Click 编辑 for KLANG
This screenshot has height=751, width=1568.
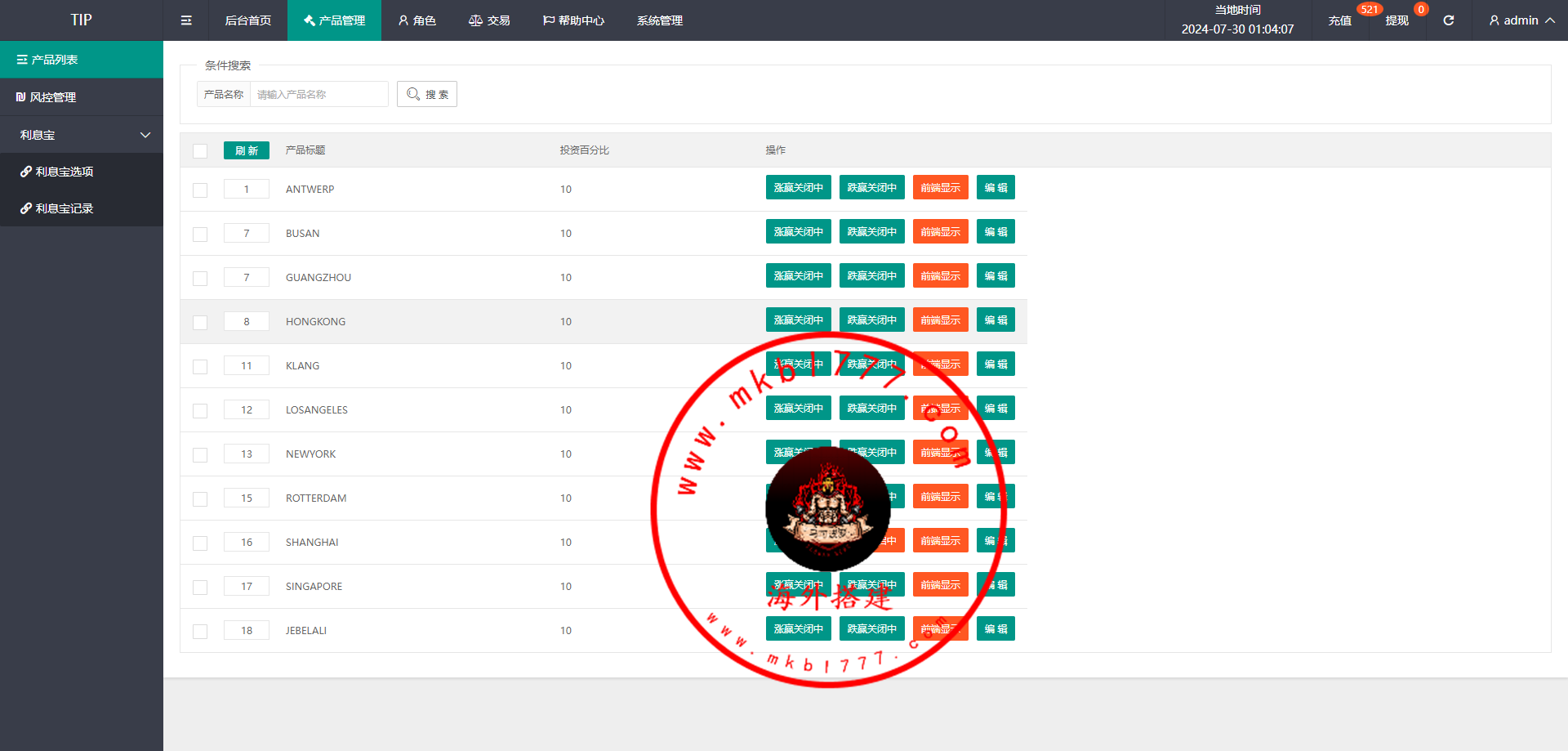tap(996, 364)
